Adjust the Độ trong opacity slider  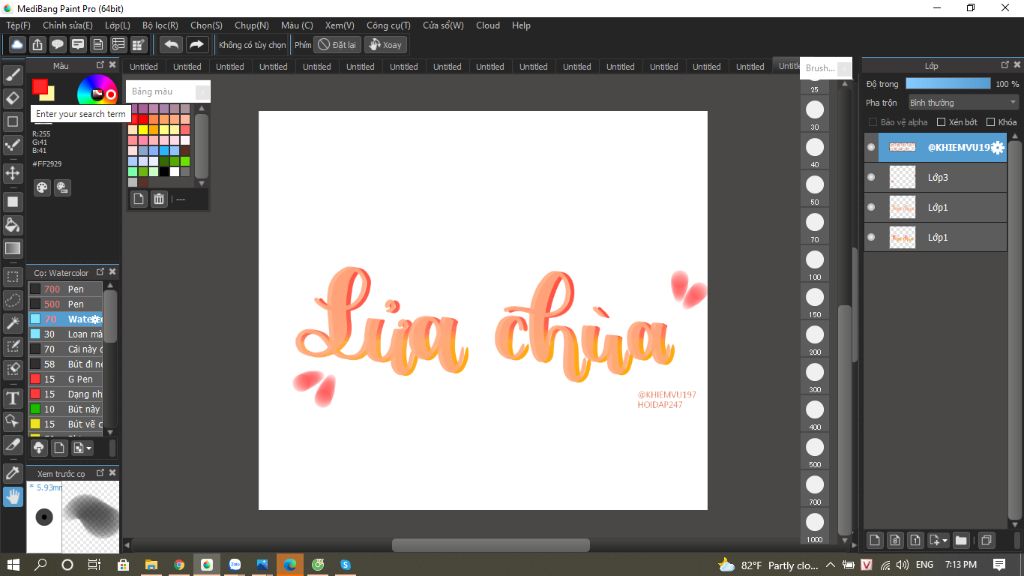(948, 84)
